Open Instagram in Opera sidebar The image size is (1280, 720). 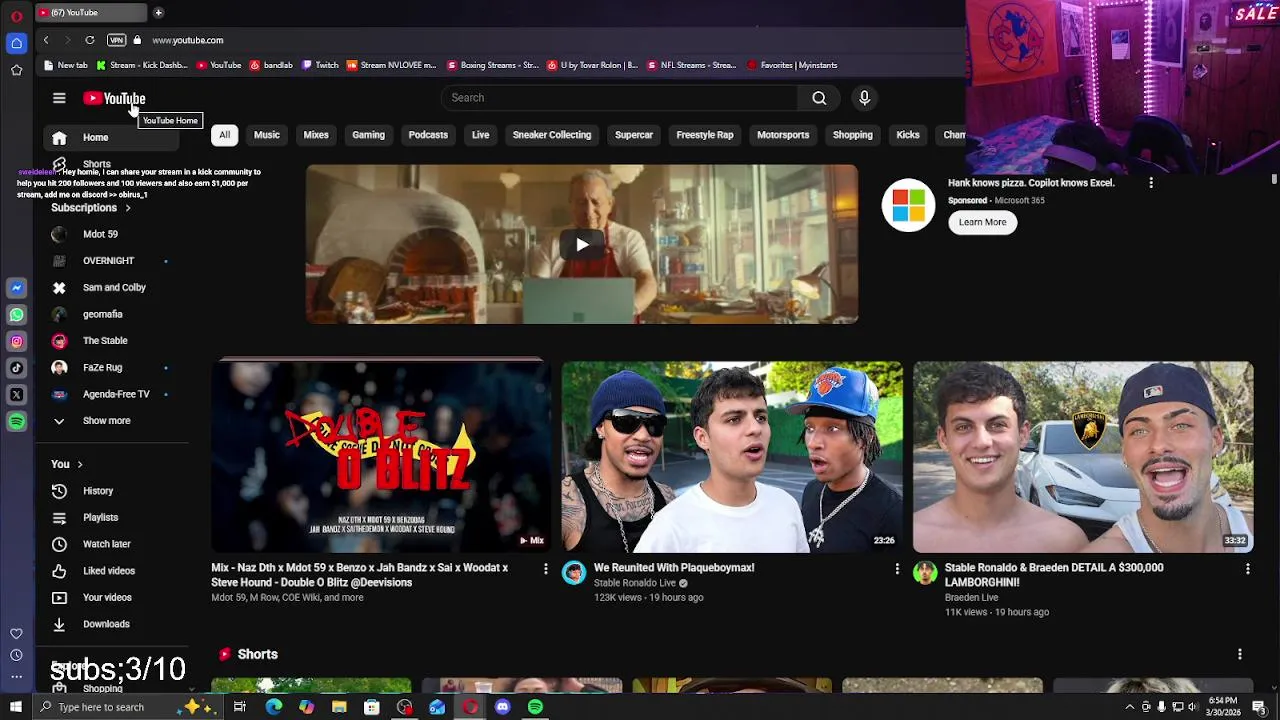click(x=16, y=342)
